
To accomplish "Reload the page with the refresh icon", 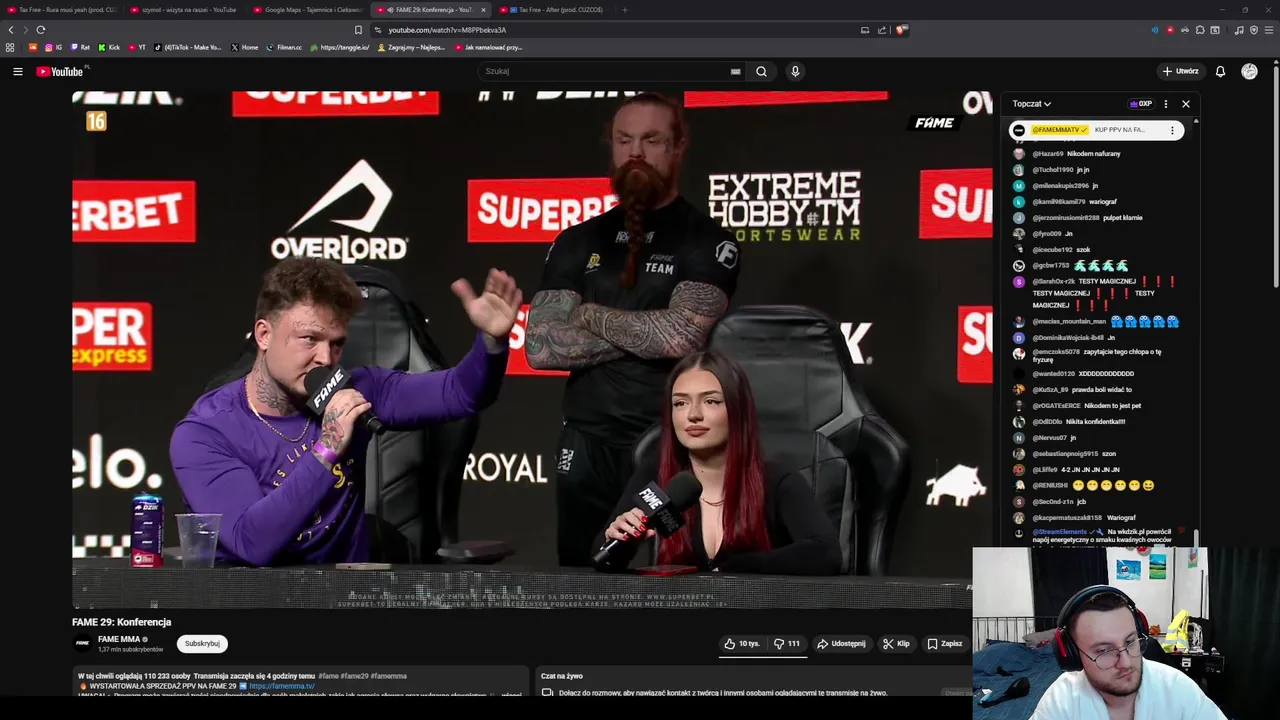I will 40,30.
